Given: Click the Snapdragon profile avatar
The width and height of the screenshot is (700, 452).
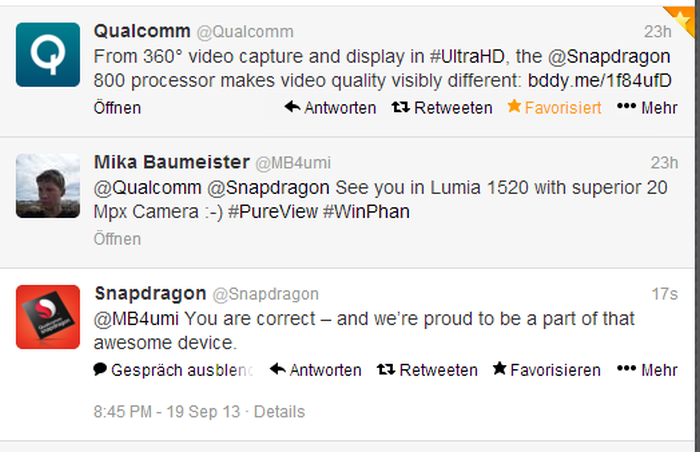Looking at the screenshot, I should [x=48, y=316].
